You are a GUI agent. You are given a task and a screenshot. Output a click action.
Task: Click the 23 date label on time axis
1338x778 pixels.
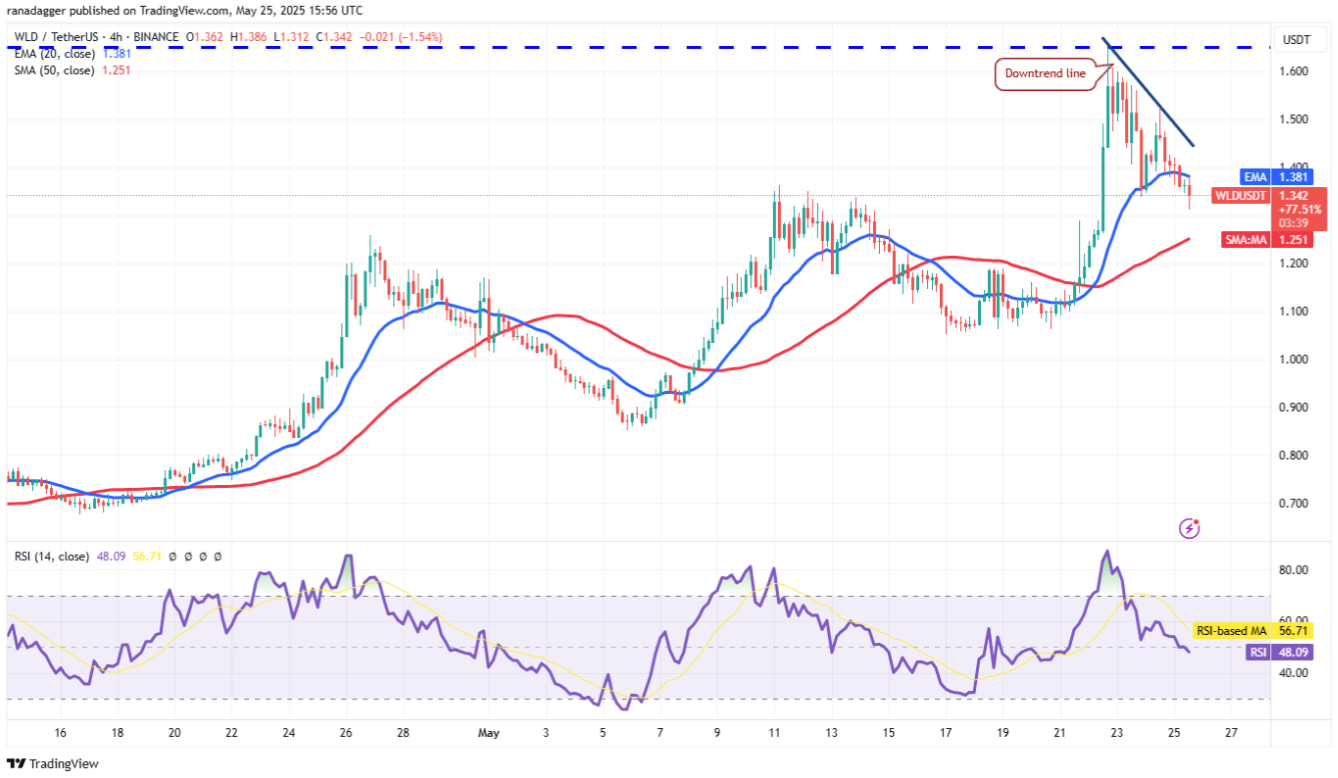1117,732
